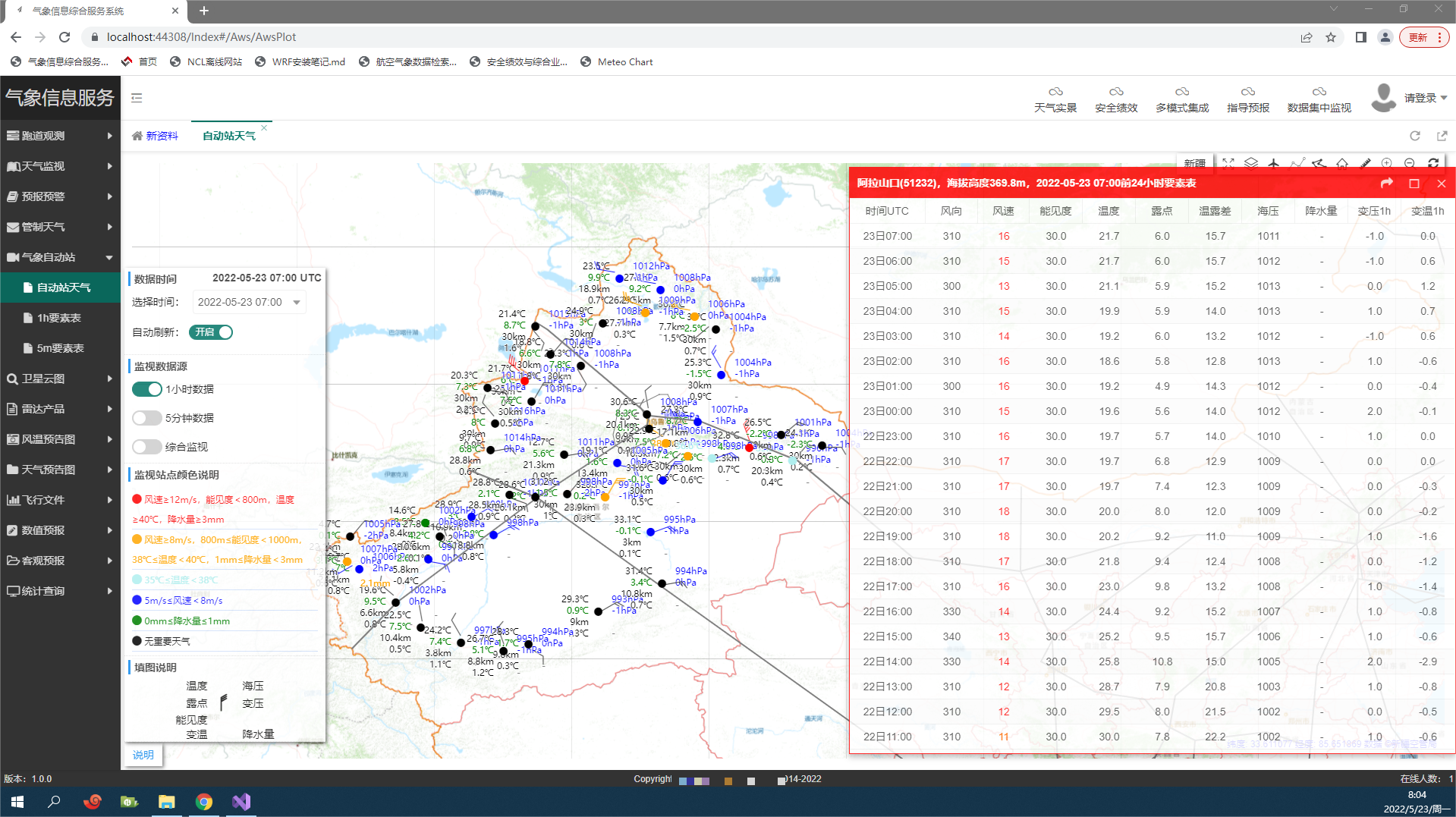Open Windows Start menu
This screenshot has height=817, width=1456.
coord(17,802)
